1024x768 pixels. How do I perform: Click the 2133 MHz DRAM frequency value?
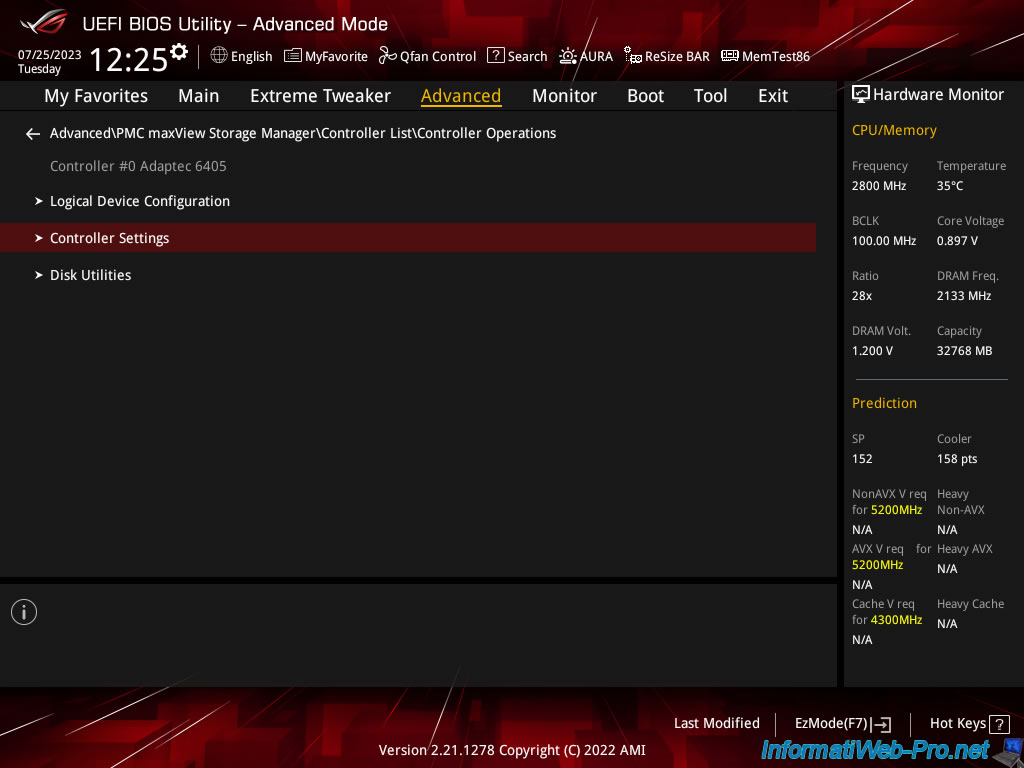click(964, 296)
